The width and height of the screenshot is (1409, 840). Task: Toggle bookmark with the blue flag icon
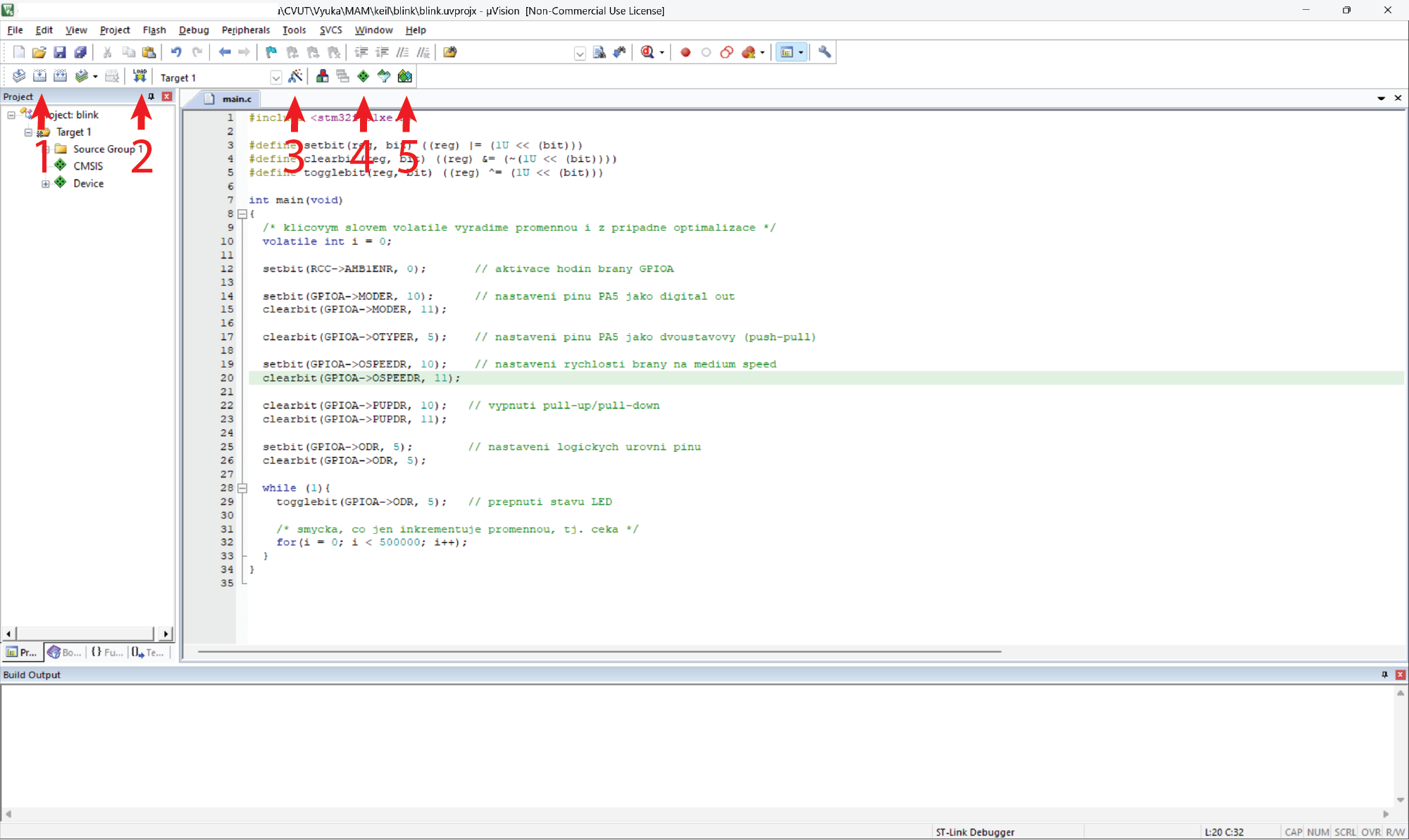(x=271, y=52)
